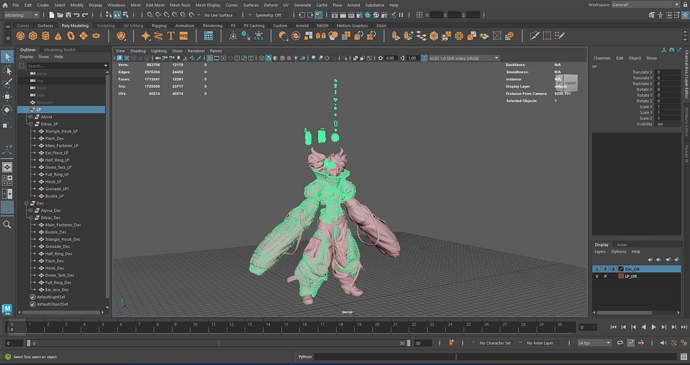
Task: Click the LP_LYR red color swatch
Action: 621,277
